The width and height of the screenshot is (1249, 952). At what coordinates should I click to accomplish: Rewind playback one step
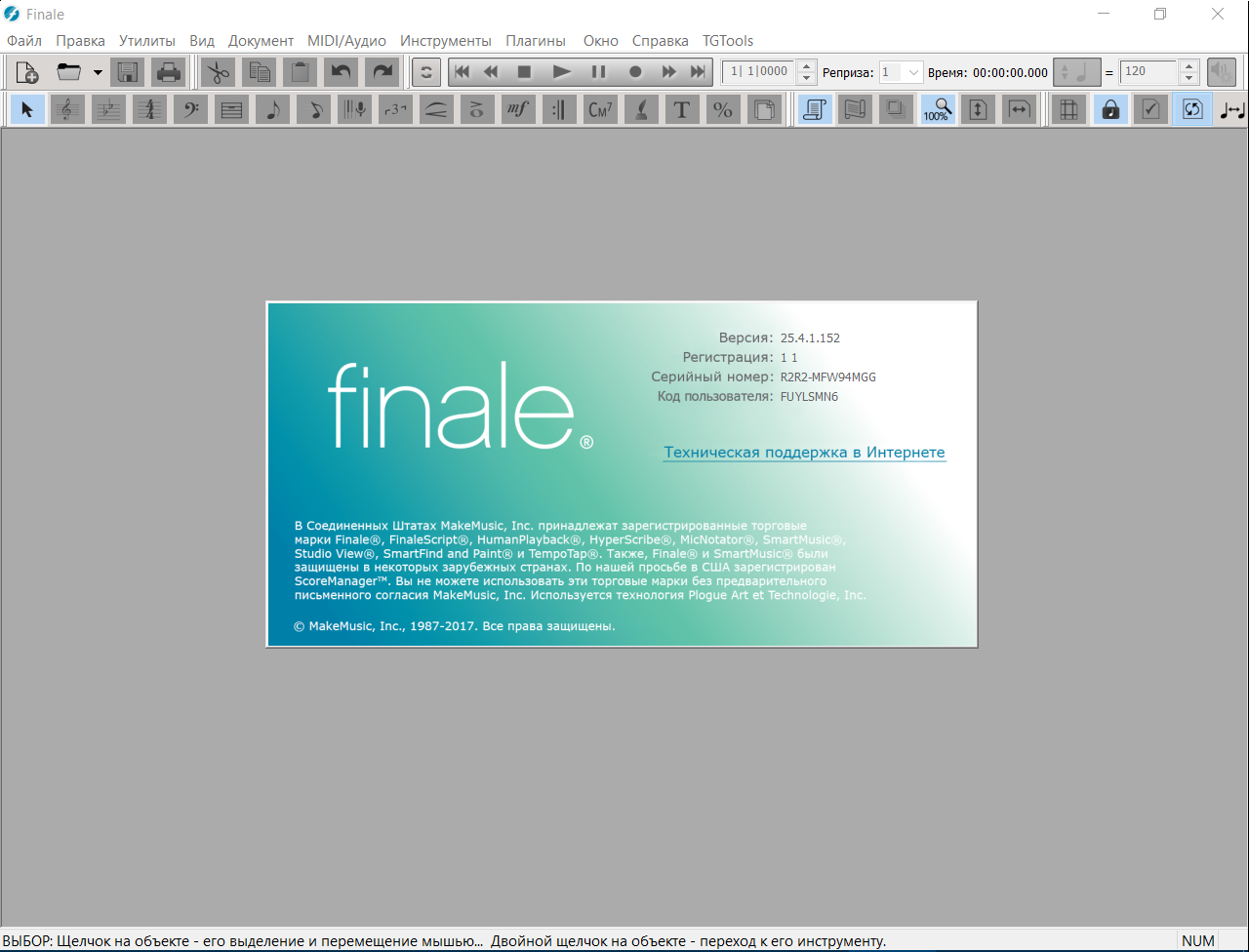(x=492, y=71)
